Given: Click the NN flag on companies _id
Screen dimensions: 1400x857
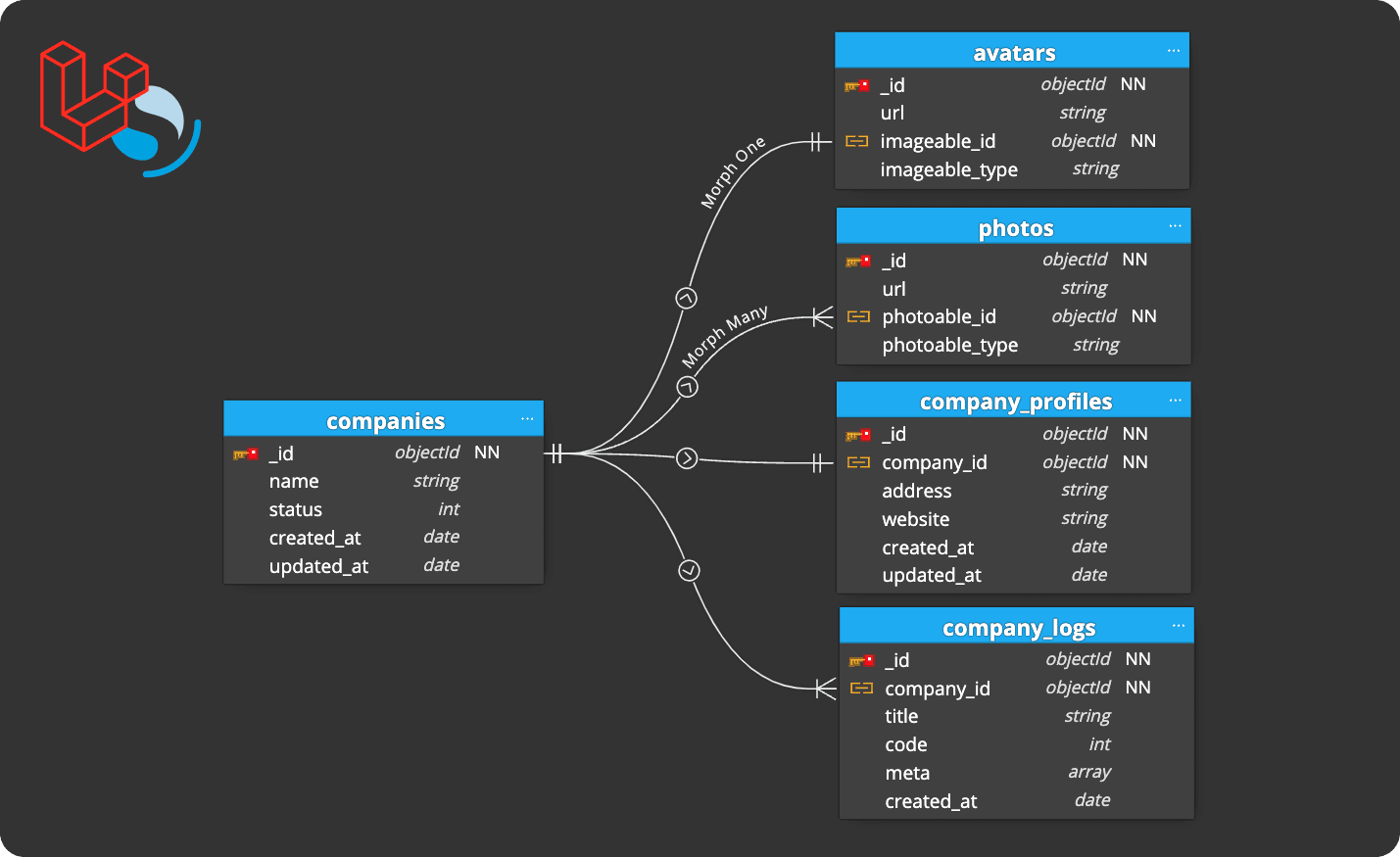Looking at the screenshot, I should [487, 452].
